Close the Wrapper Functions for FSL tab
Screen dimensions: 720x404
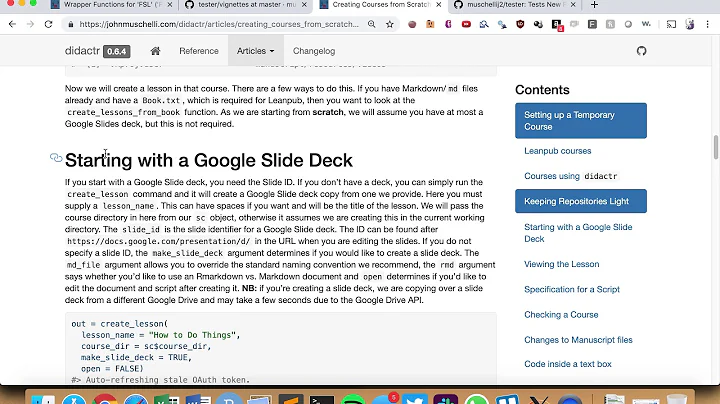pyautogui.click(x=169, y=5)
